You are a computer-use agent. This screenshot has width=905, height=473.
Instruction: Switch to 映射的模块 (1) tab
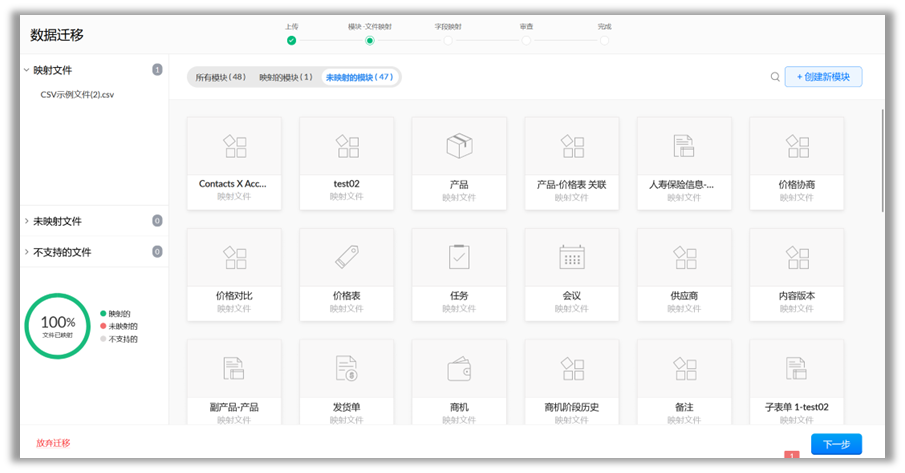click(x=285, y=77)
